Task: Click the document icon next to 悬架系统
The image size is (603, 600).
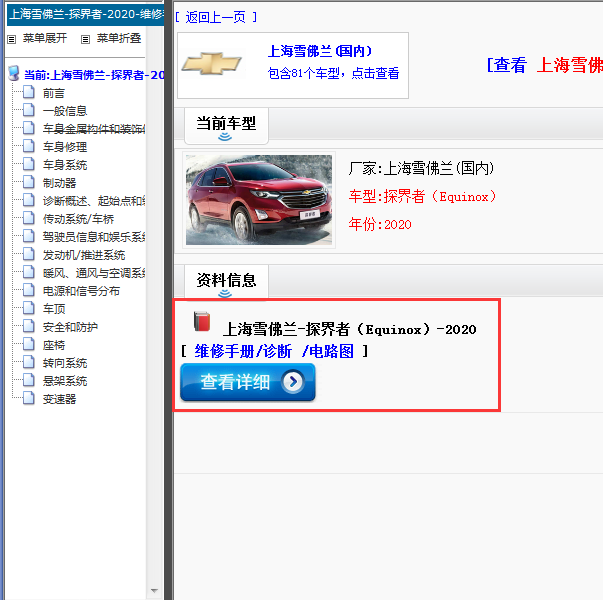Action: [29, 380]
